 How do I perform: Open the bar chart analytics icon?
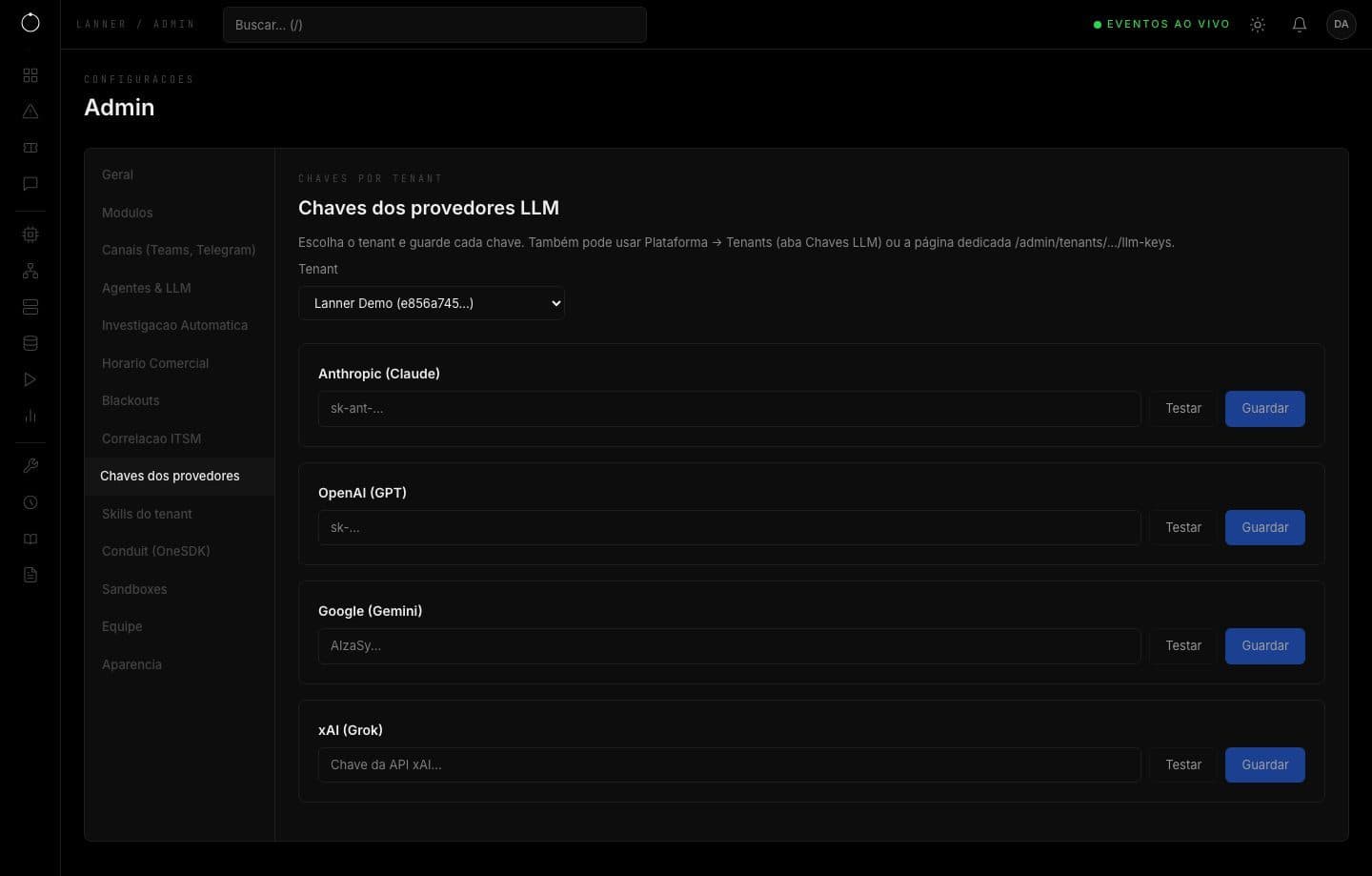pyautogui.click(x=30, y=416)
